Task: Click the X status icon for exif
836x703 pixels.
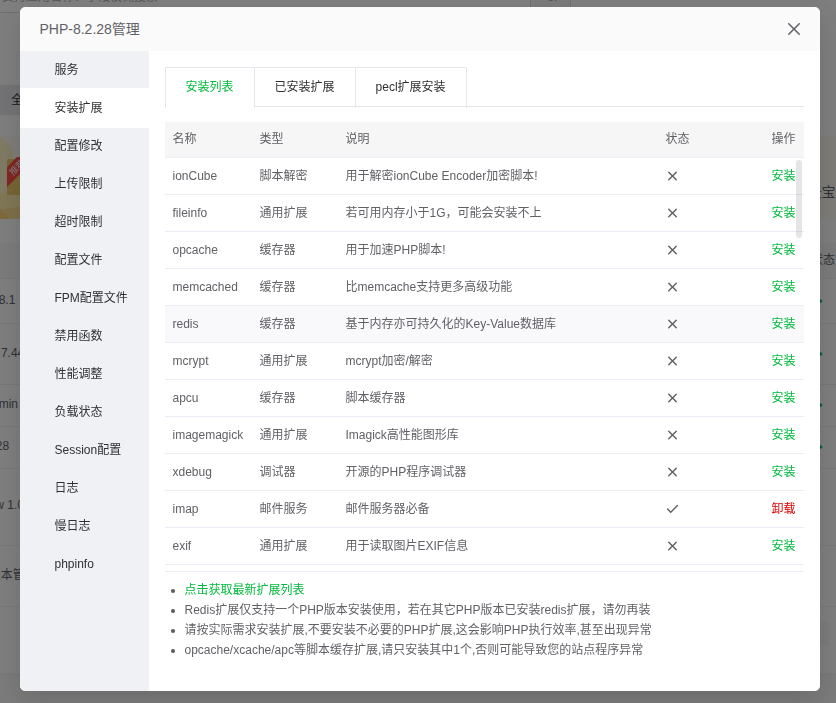Action: pos(672,546)
